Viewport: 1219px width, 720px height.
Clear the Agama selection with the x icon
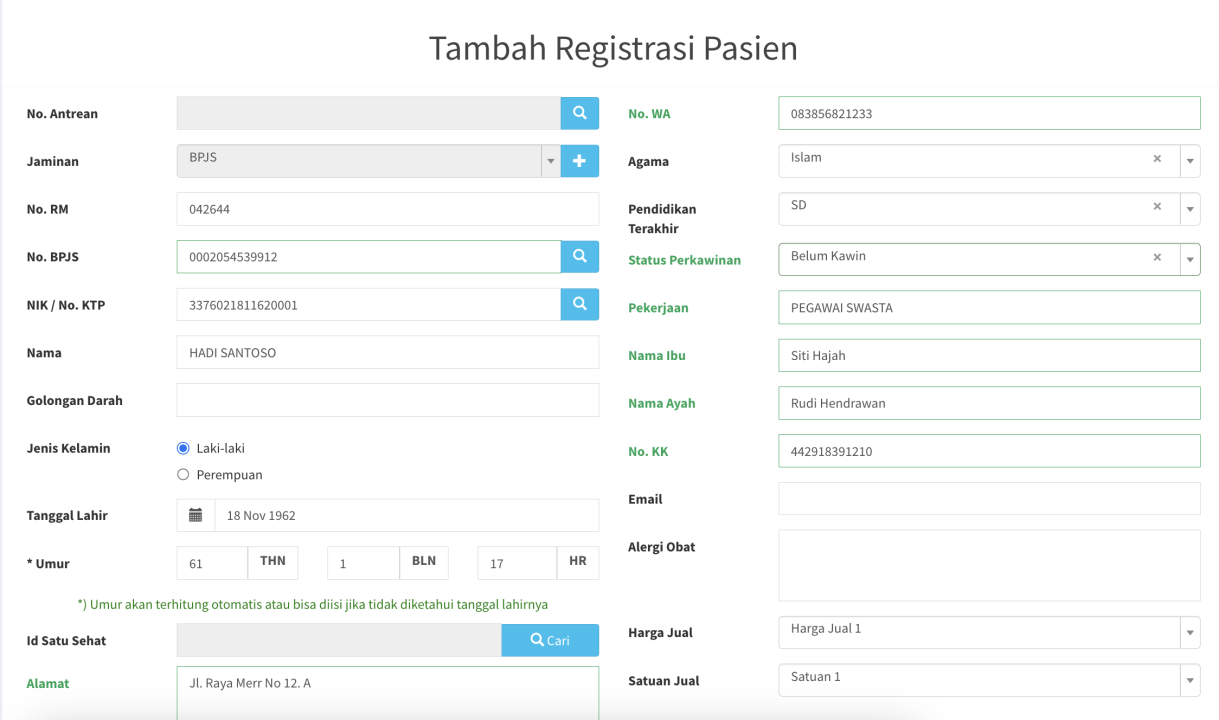1157,158
